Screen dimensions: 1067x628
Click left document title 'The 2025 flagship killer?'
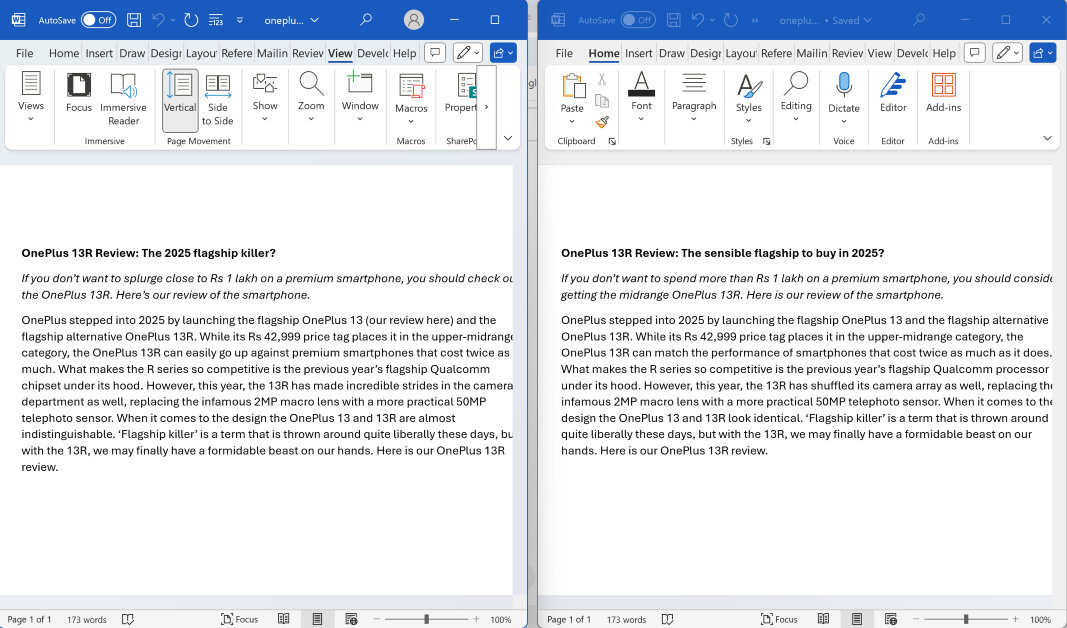pos(209,253)
